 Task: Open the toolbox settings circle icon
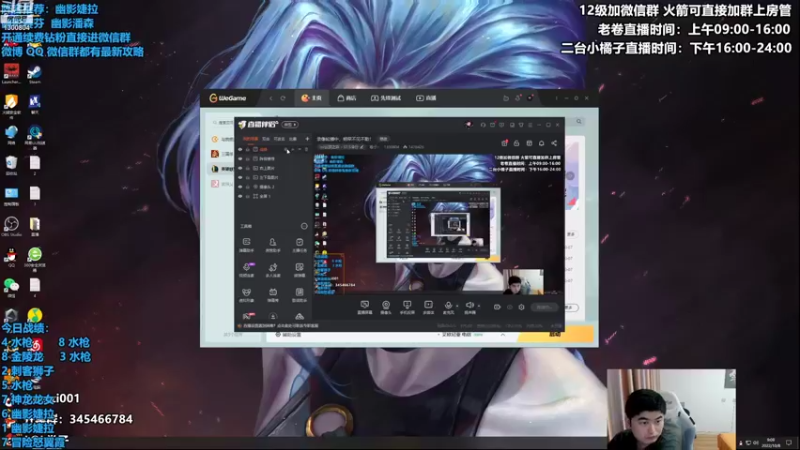click(x=304, y=226)
